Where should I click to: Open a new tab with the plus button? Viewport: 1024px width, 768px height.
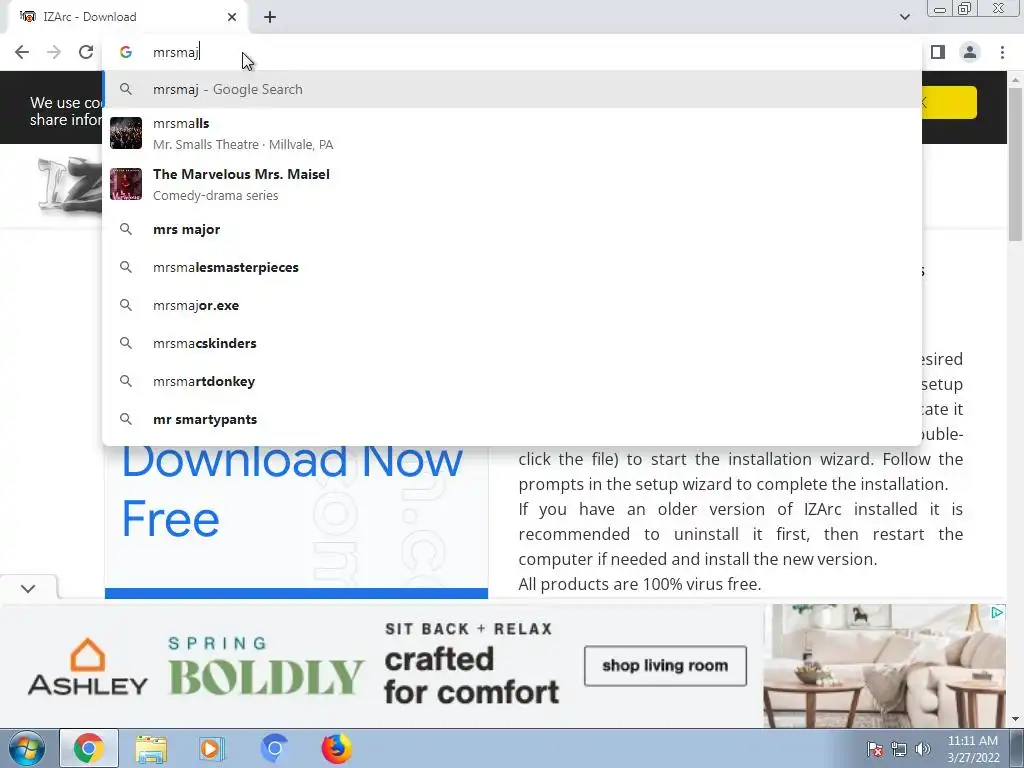pyautogui.click(x=270, y=17)
